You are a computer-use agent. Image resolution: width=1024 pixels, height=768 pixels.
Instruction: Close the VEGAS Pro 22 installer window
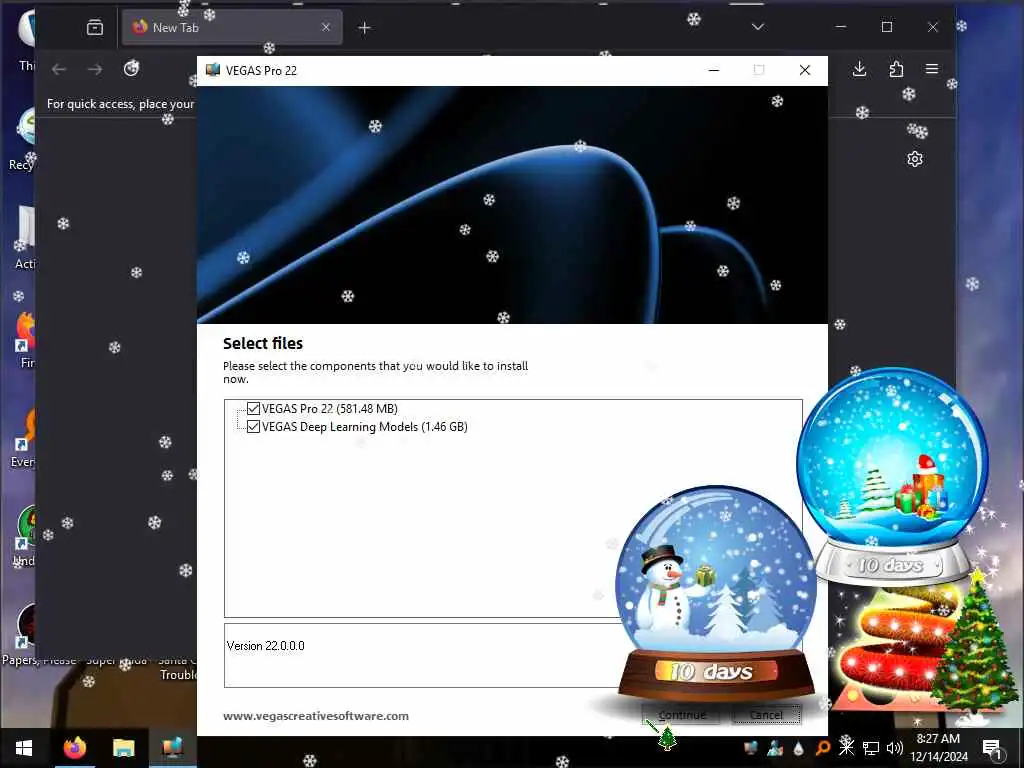pyautogui.click(x=805, y=70)
